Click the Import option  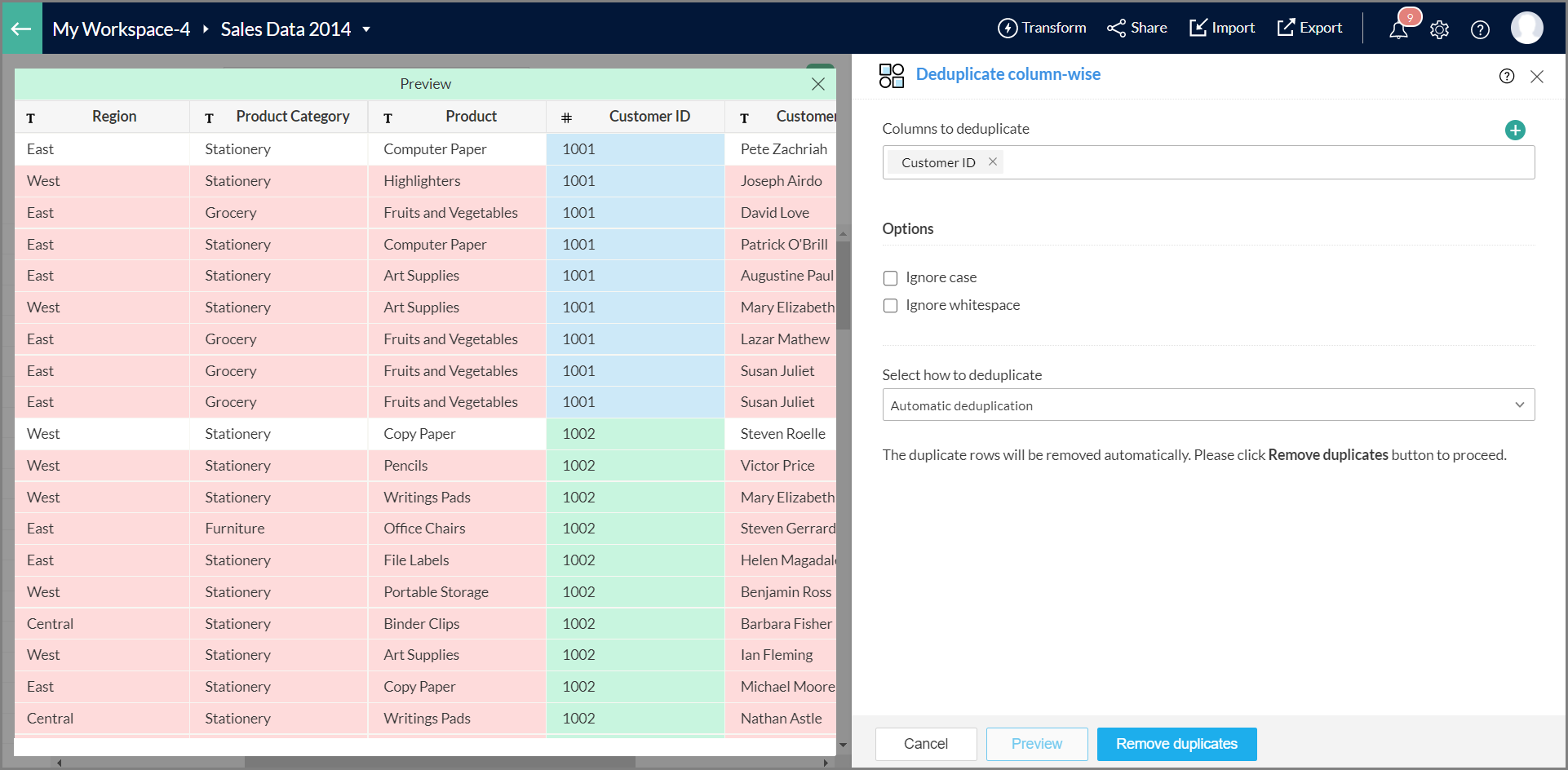pos(1222,29)
